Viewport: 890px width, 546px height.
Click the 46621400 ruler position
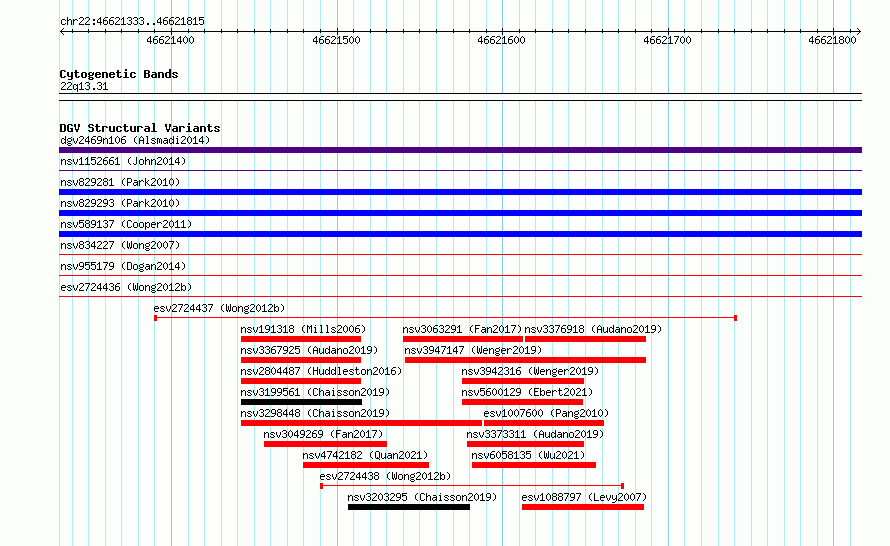coord(170,40)
